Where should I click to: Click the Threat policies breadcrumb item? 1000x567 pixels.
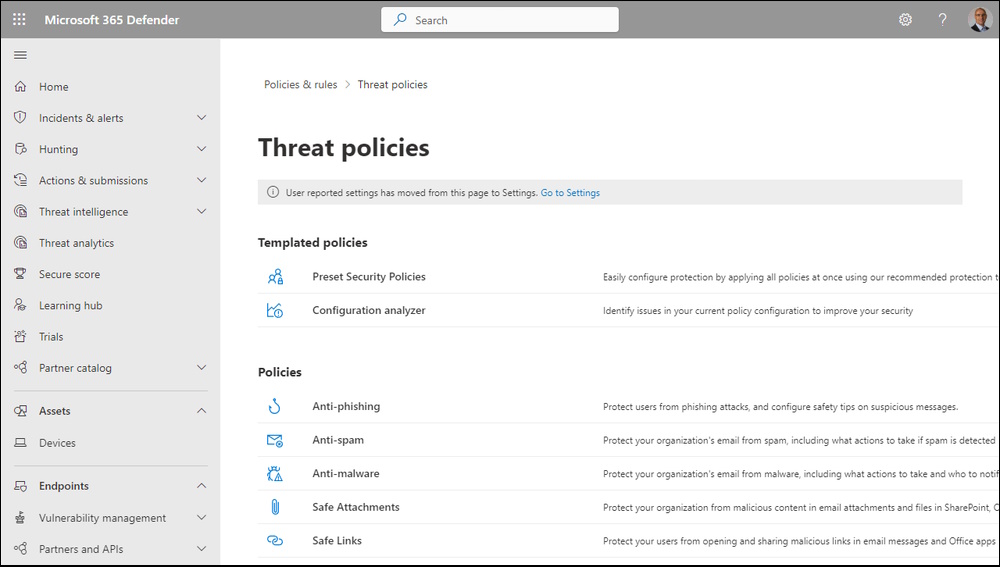pyautogui.click(x=392, y=84)
